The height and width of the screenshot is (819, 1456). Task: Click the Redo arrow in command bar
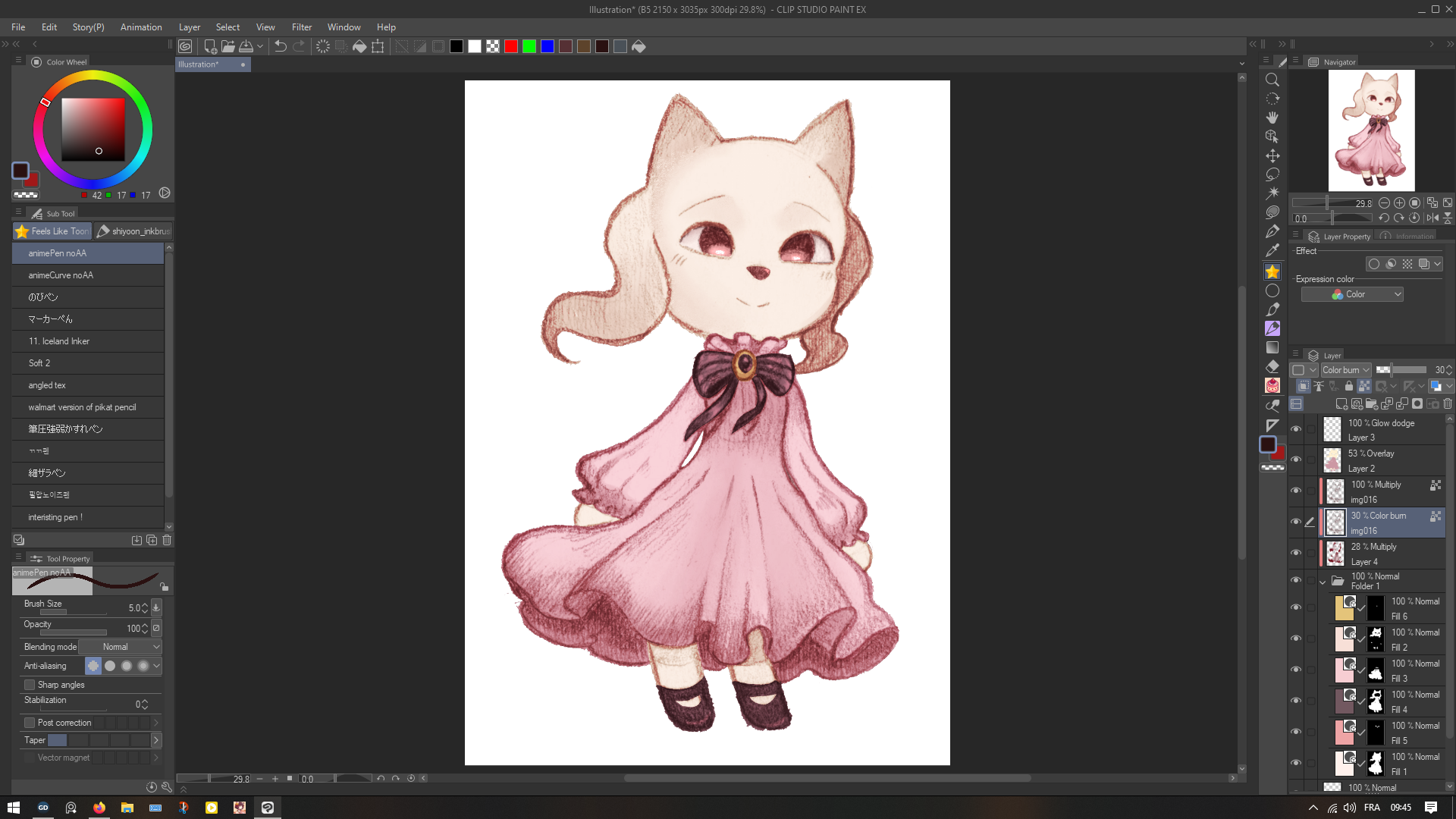coord(299,46)
